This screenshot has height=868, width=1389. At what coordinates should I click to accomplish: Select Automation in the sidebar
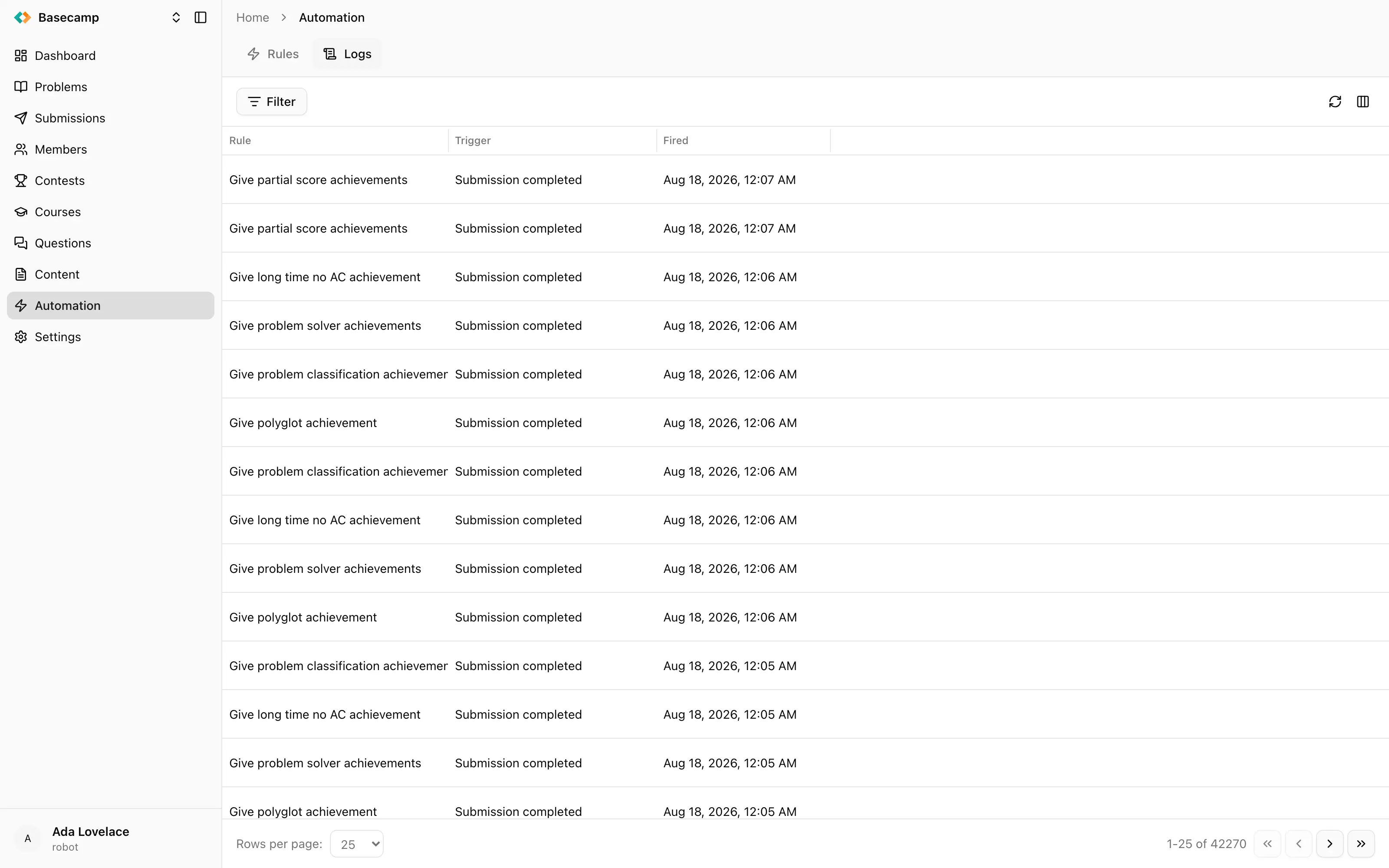pos(110,306)
